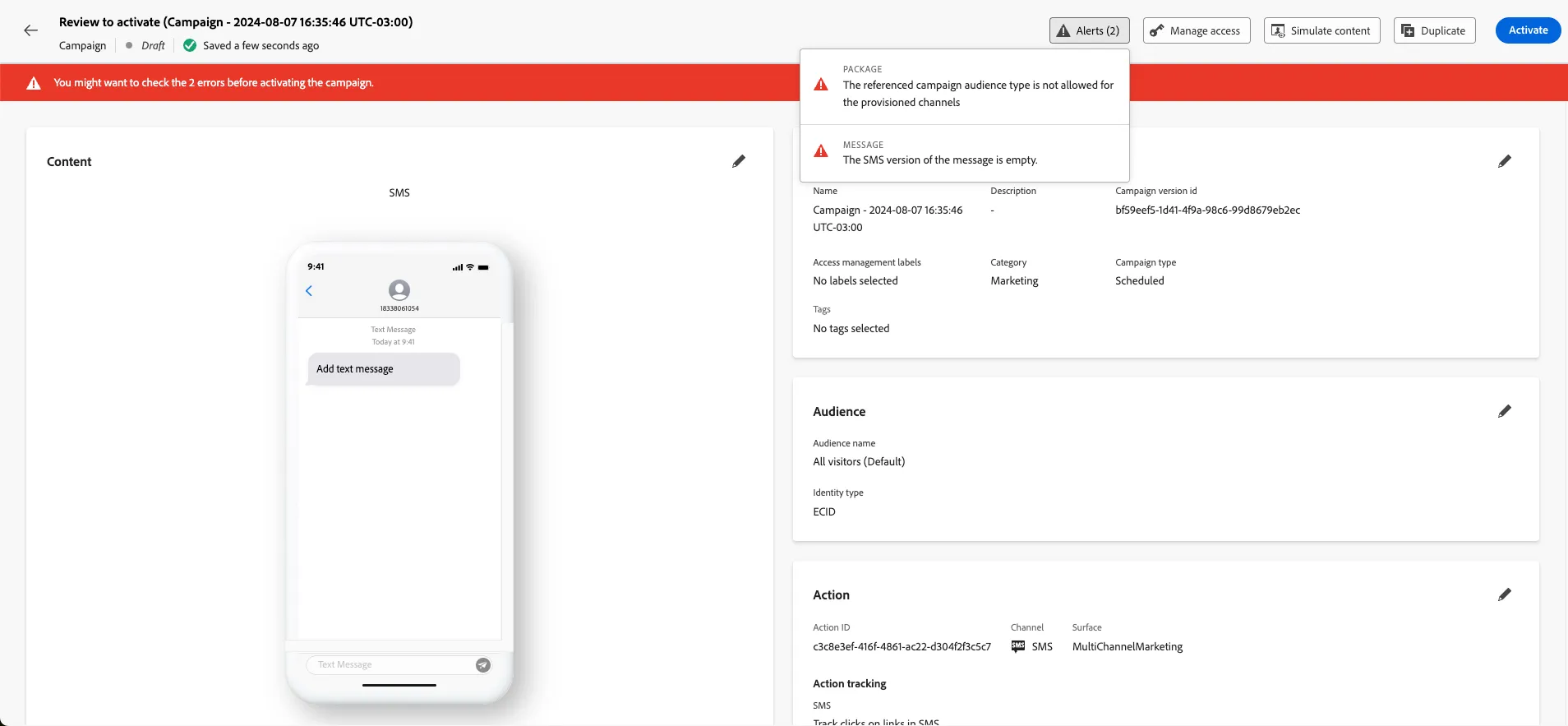The width and height of the screenshot is (1568, 726).
Task: Click the Action ID value
Action: pyautogui.click(x=902, y=647)
